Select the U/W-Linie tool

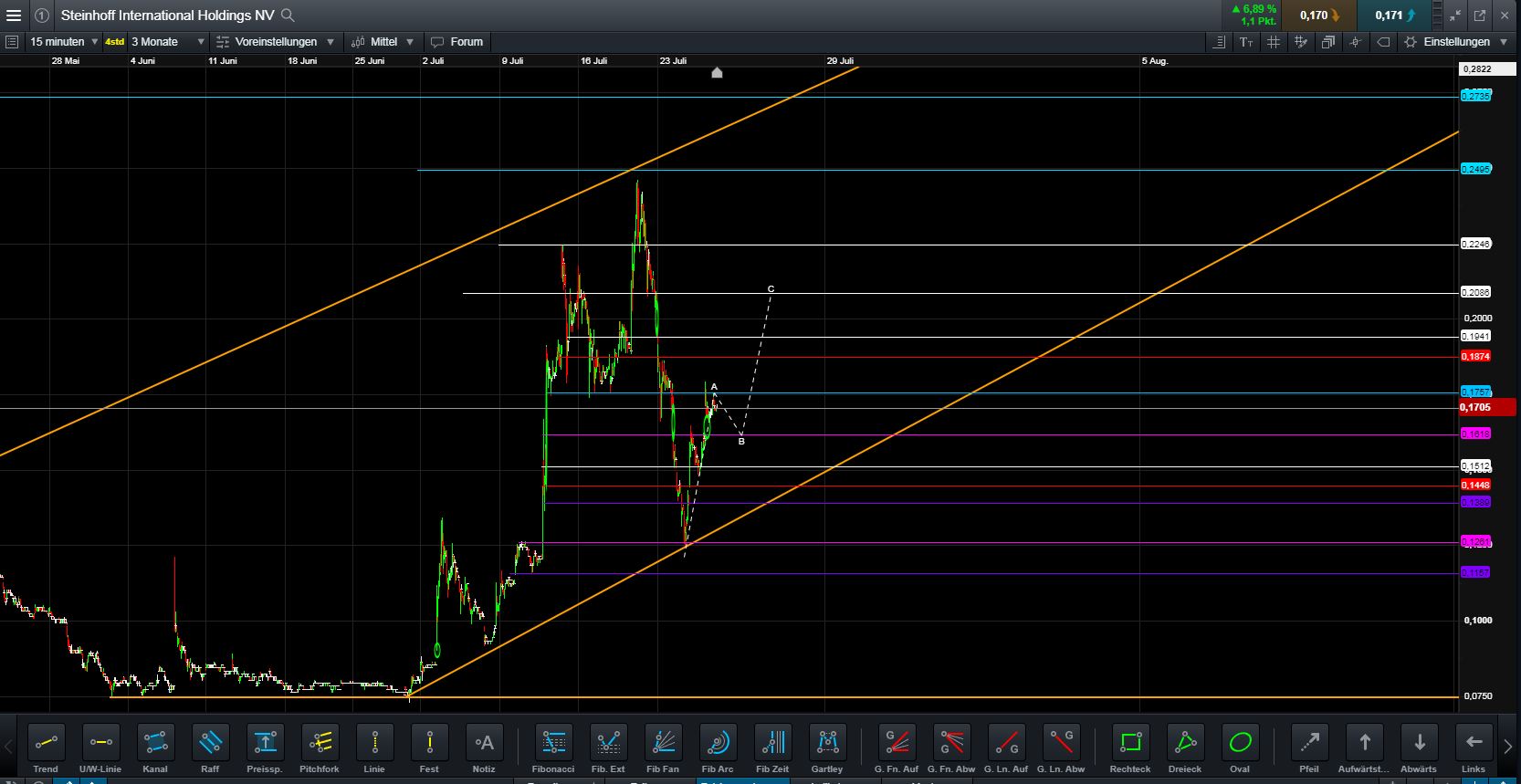point(100,743)
